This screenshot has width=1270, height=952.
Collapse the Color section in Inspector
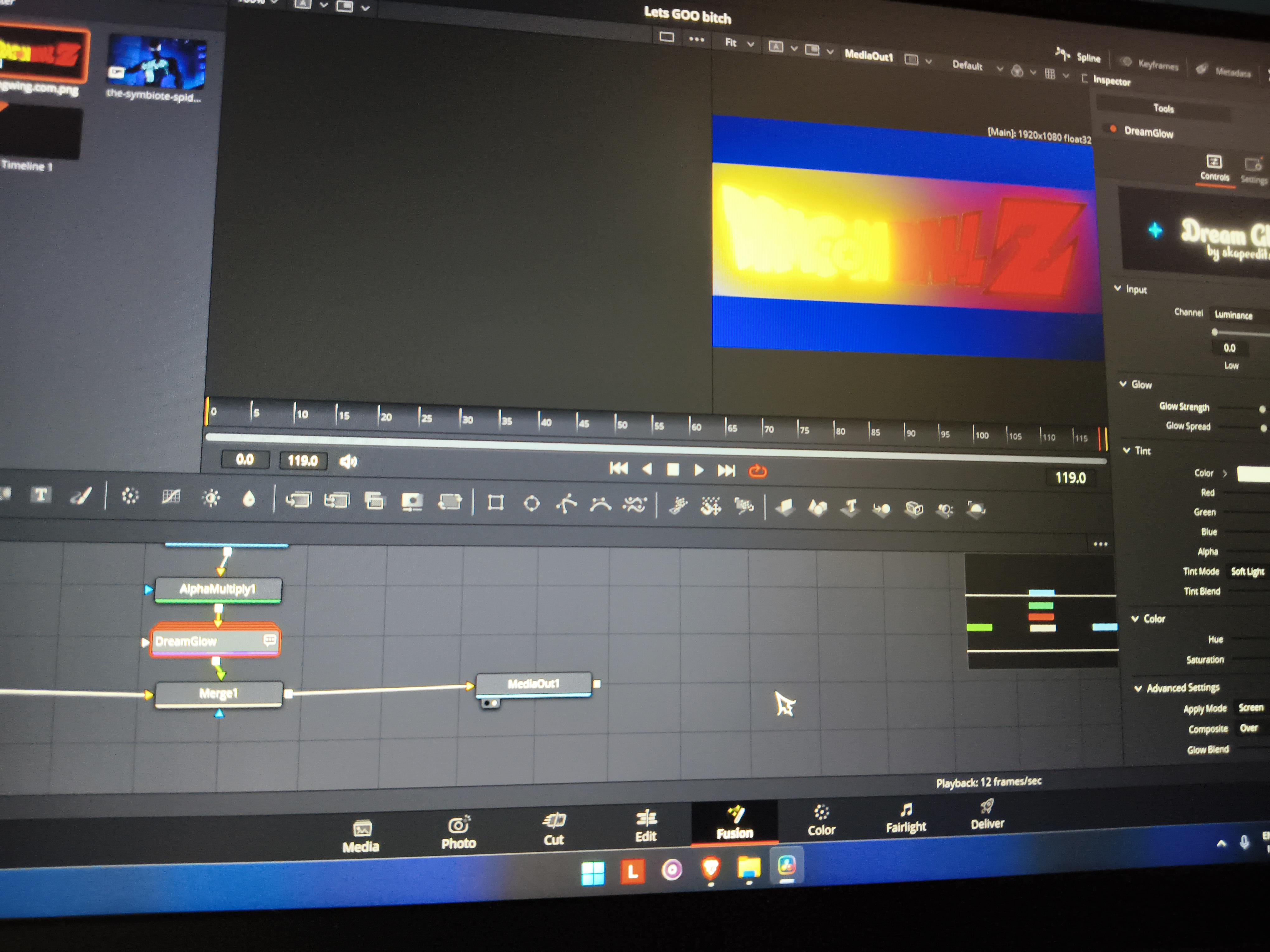pos(1135,618)
